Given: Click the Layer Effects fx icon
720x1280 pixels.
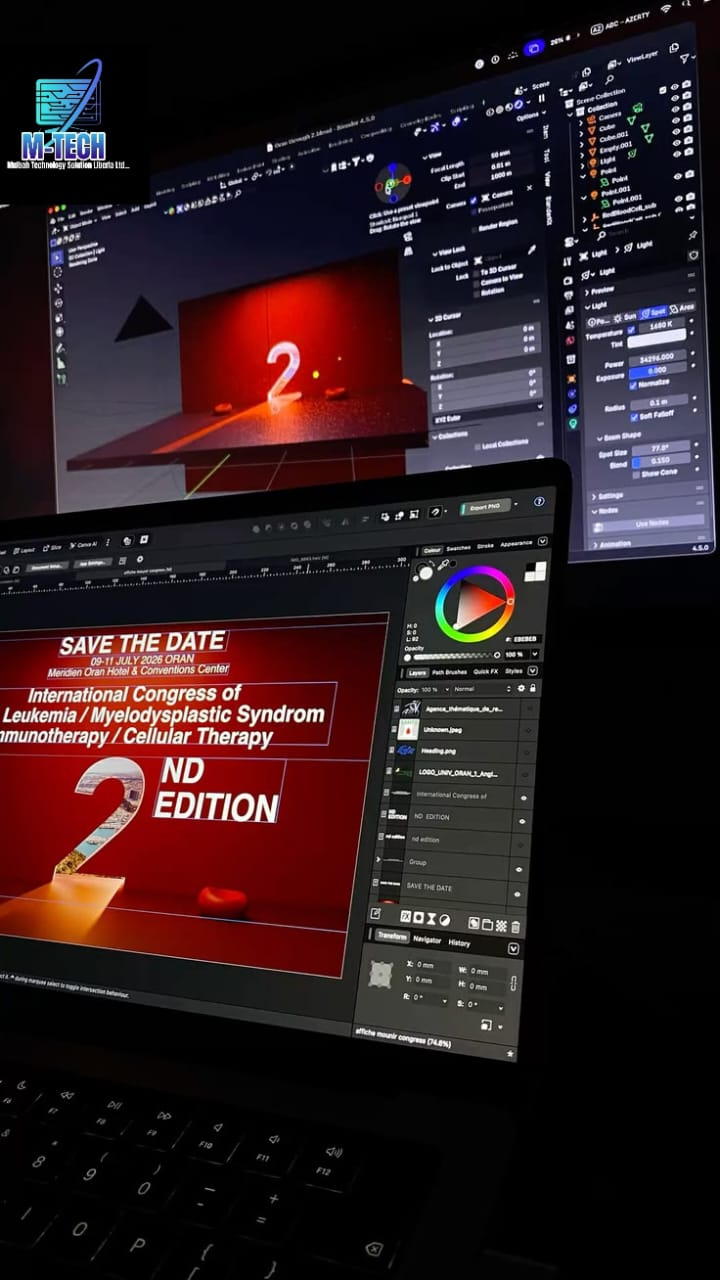Looking at the screenshot, I should click(x=405, y=916).
